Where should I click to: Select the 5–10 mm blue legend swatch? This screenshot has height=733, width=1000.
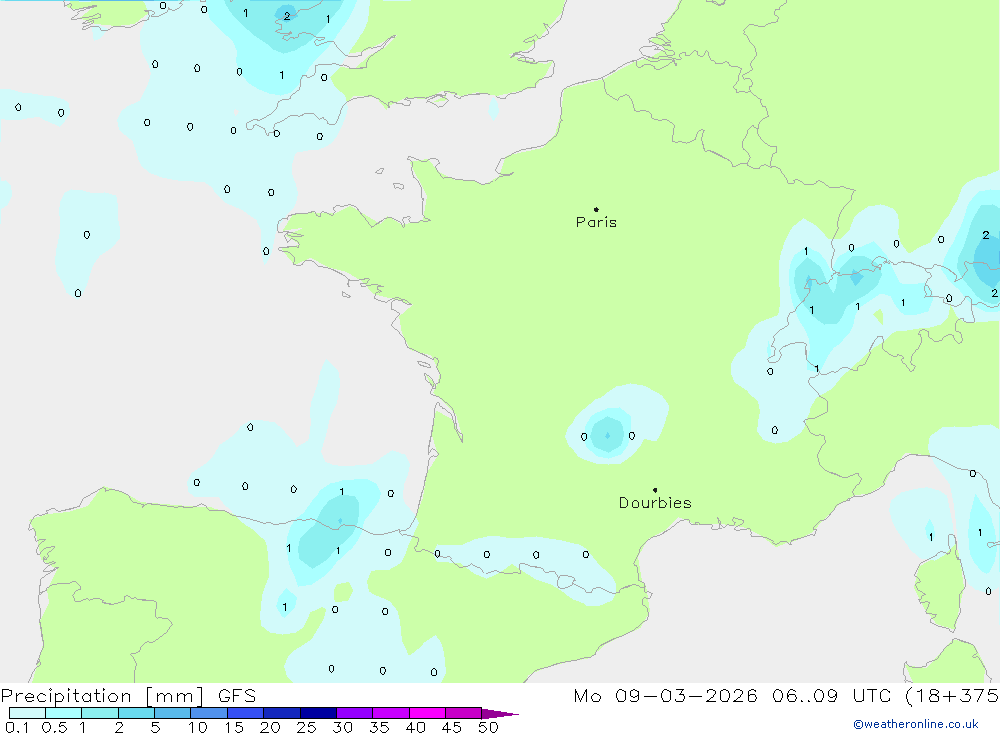coord(173,713)
